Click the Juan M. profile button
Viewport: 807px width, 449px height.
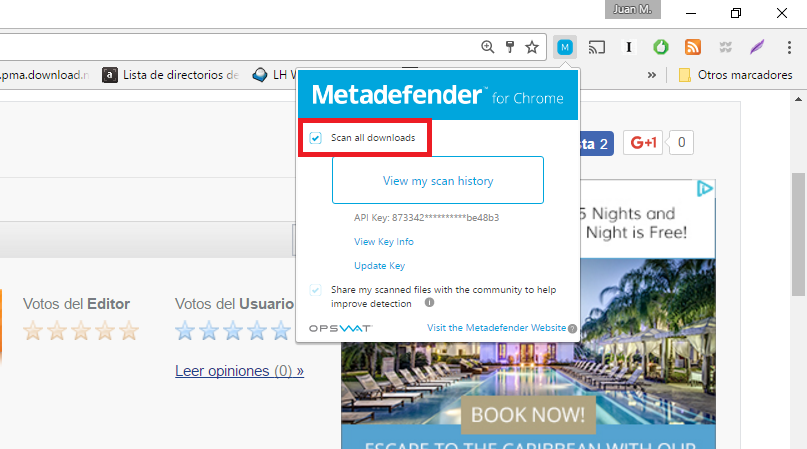click(x=633, y=9)
